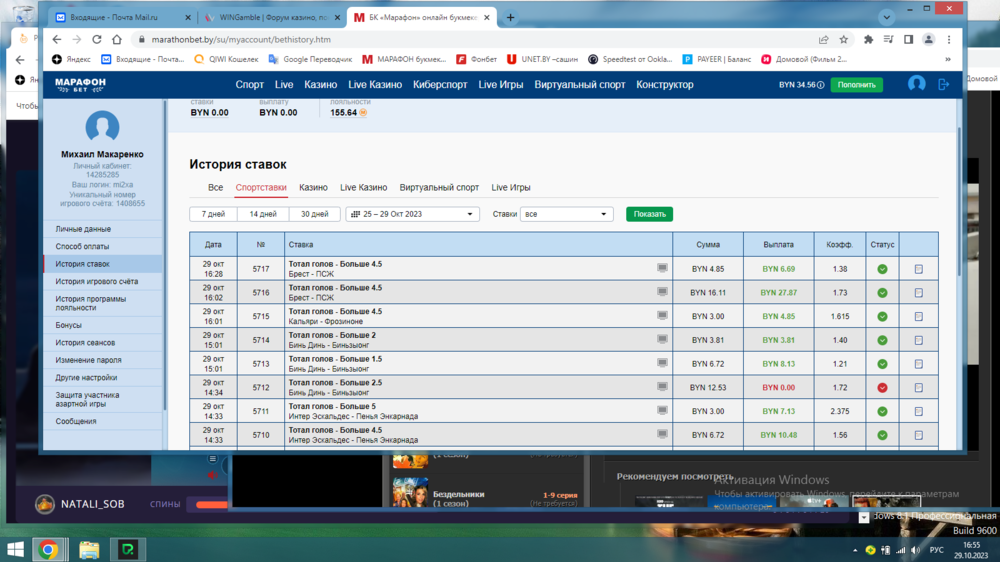Switch to the Казино history tab
The width and height of the screenshot is (1000, 562).
pyautogui.click(x=313, y=188)
